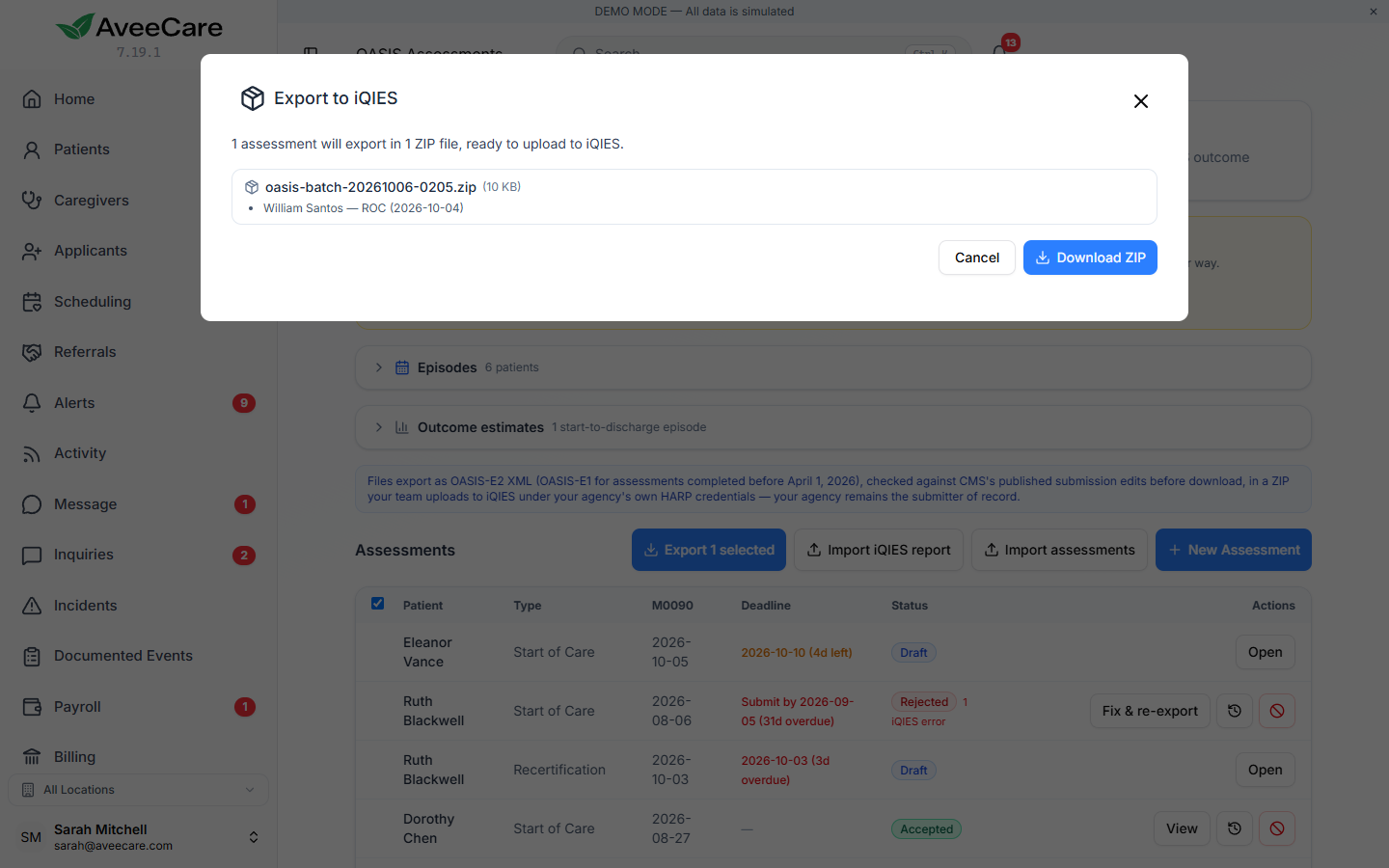The image size is (1389, 868).
Task: Click the oasis-batch-20261006-0205.zip file name
Action: point(370,187)
